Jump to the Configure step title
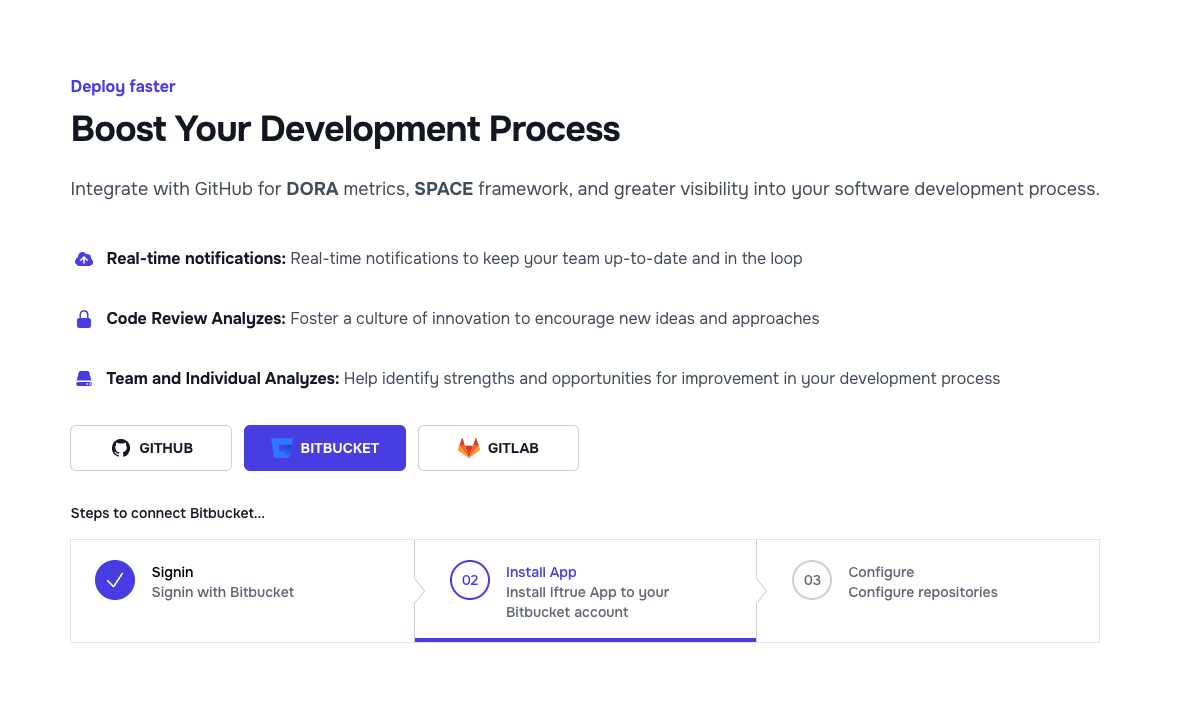This screenshot has height=719, width=1189. click(x=881, y=572)
